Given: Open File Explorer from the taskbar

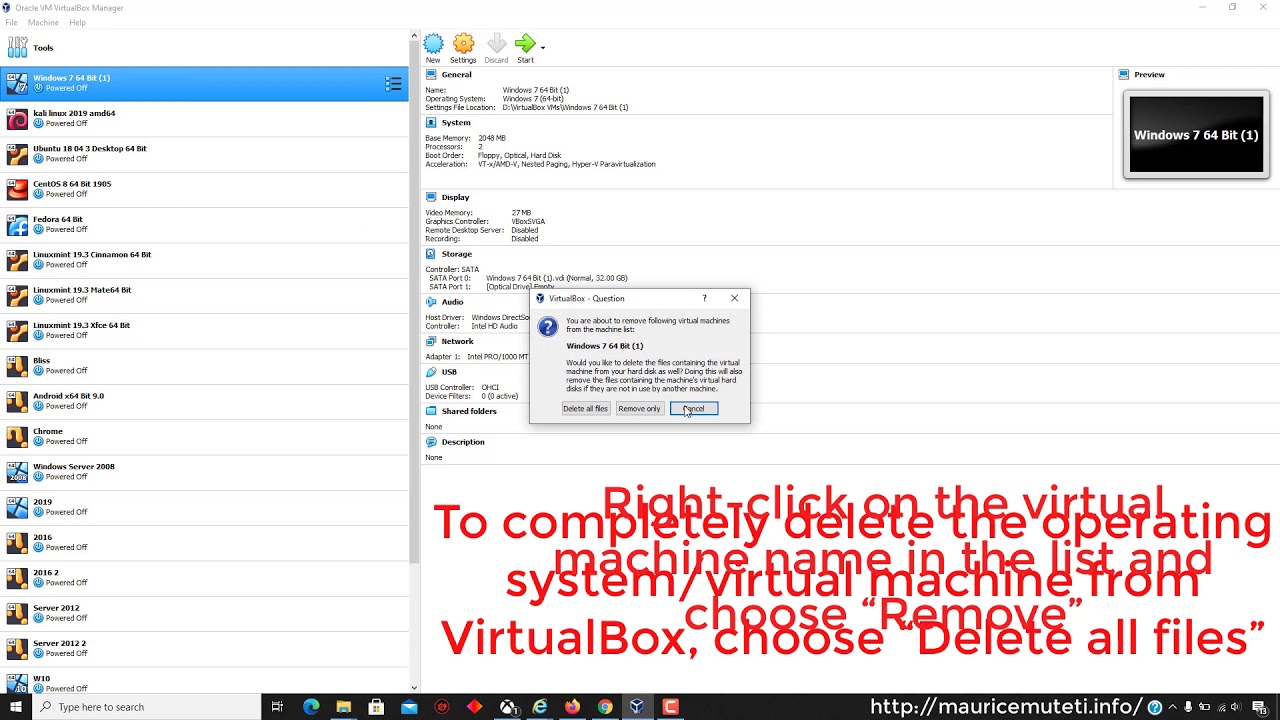Looking at the screenshot, I should click(x=344, y=707).
